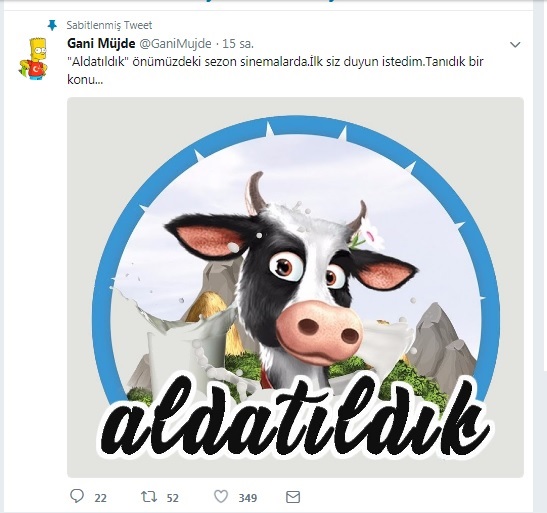
Task: Expand the tweet options chevron menu
Action: [x=515, y=45]
